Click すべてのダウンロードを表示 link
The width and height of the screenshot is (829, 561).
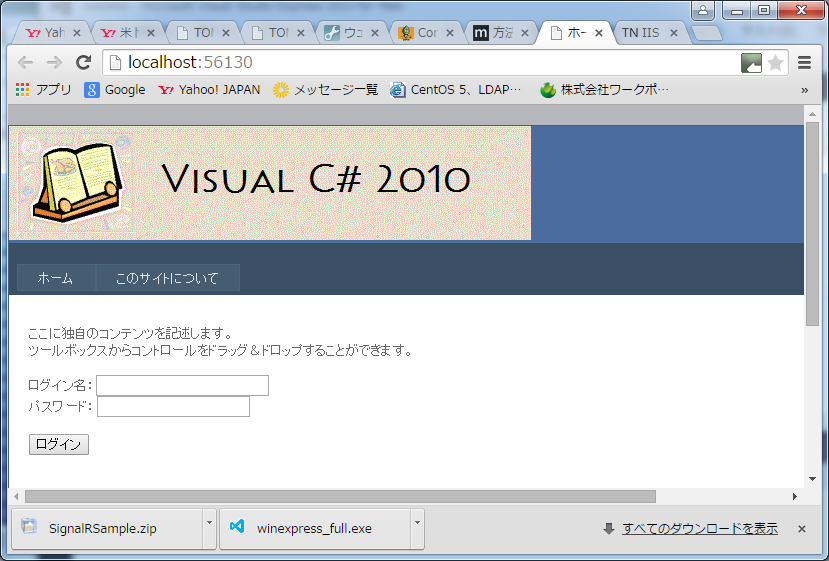tap(700, 529)
